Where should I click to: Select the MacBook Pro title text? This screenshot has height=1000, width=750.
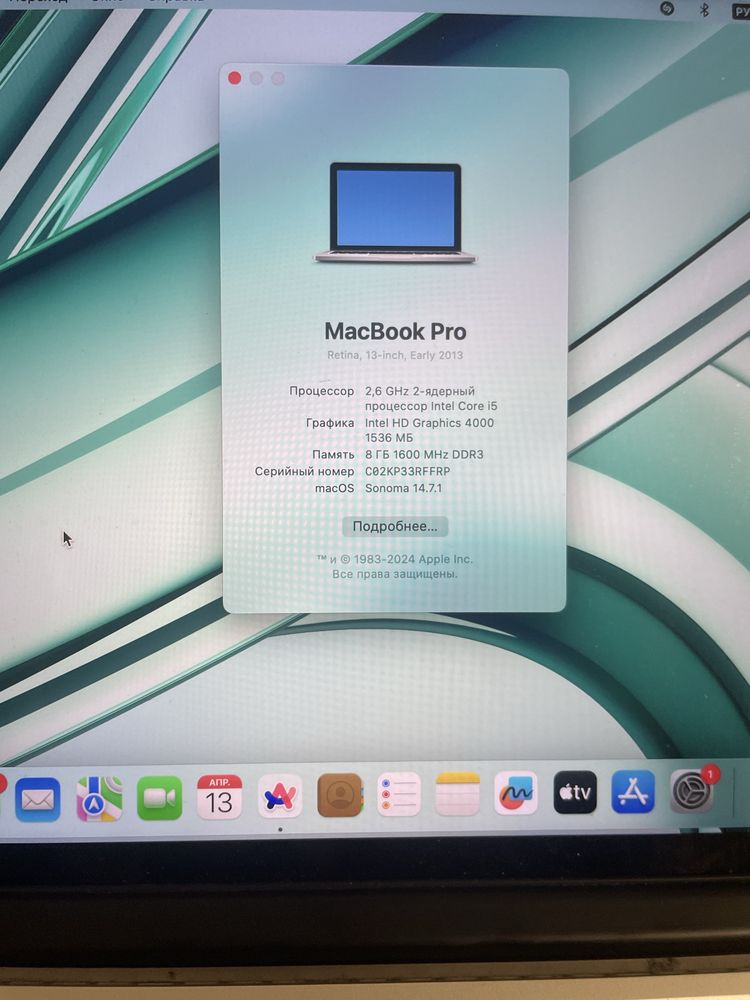395,331
